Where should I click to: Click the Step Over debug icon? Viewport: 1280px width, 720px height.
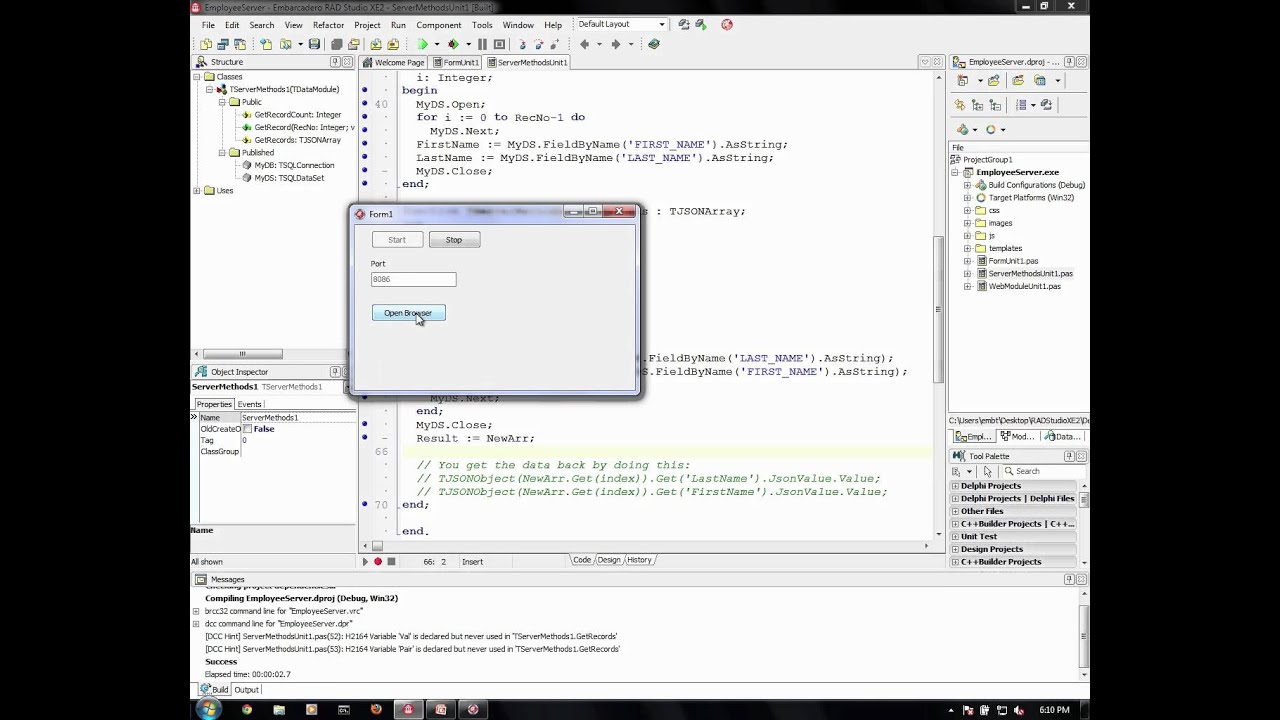(x=538, y=44)
